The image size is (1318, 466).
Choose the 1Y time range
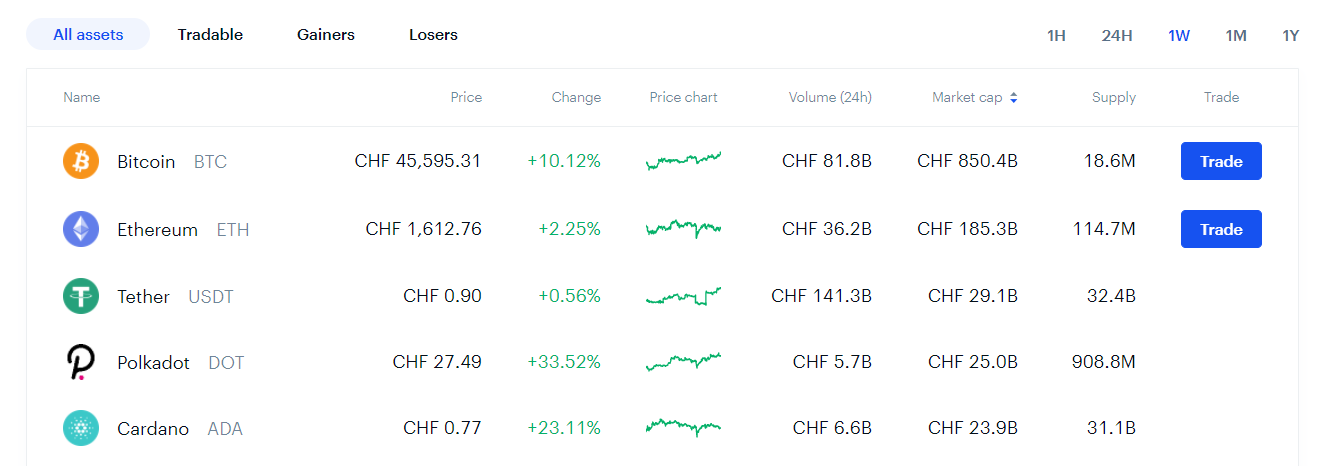click(x=1291, y=36)
